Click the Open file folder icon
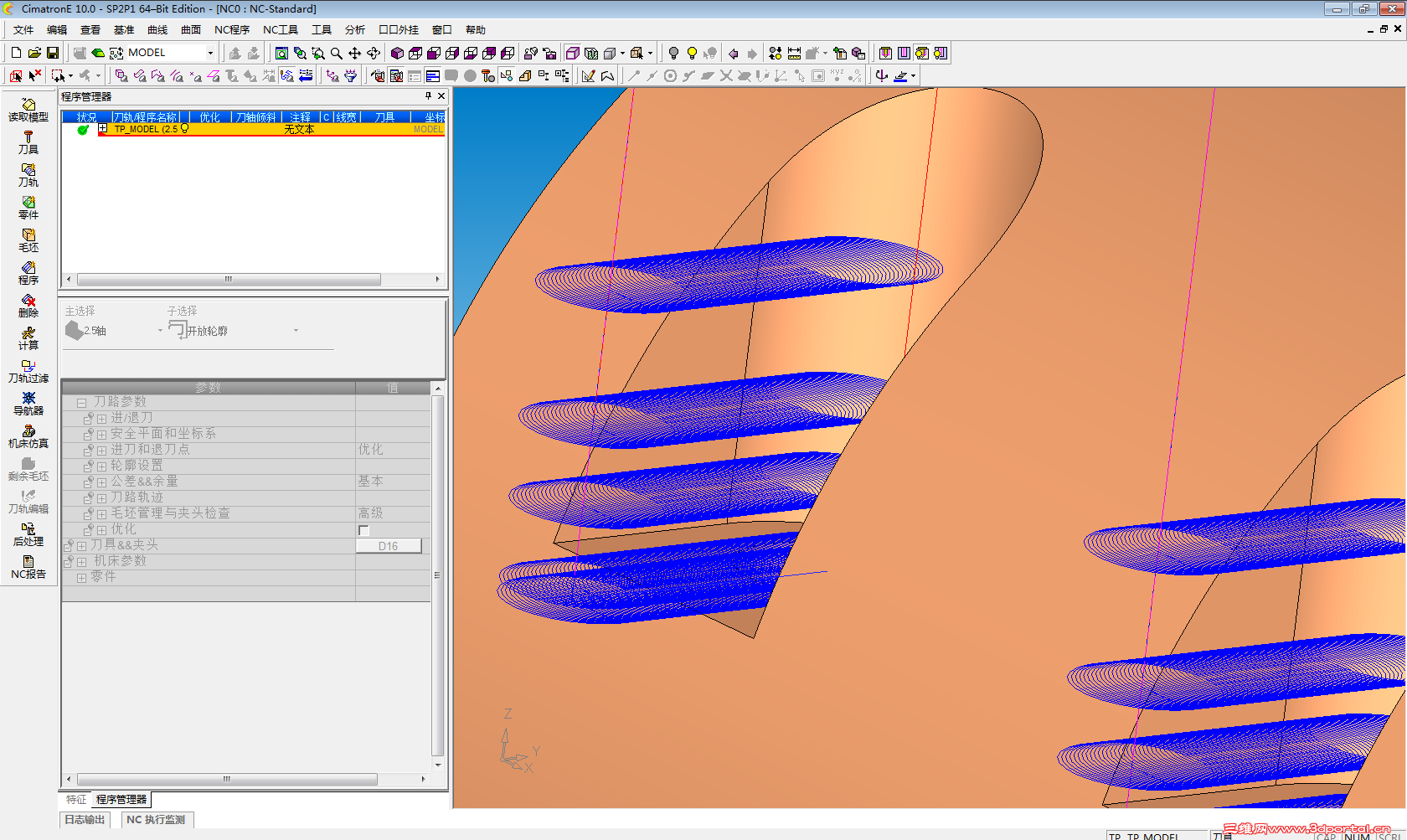 [x=34, y=53]
